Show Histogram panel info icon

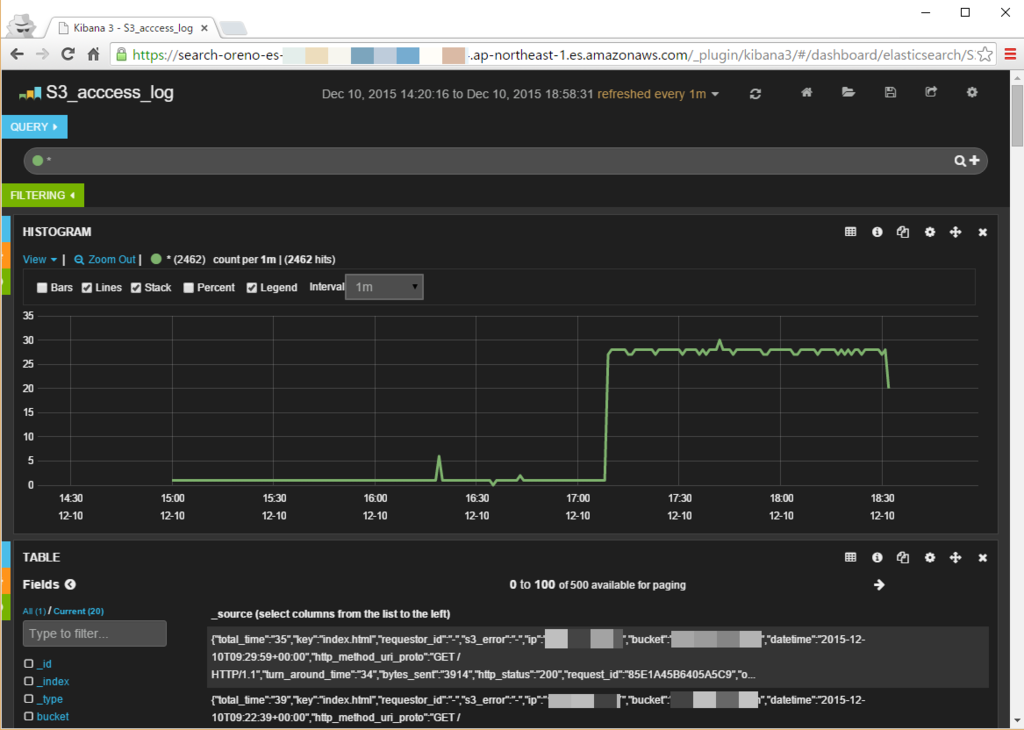(877, 232)
